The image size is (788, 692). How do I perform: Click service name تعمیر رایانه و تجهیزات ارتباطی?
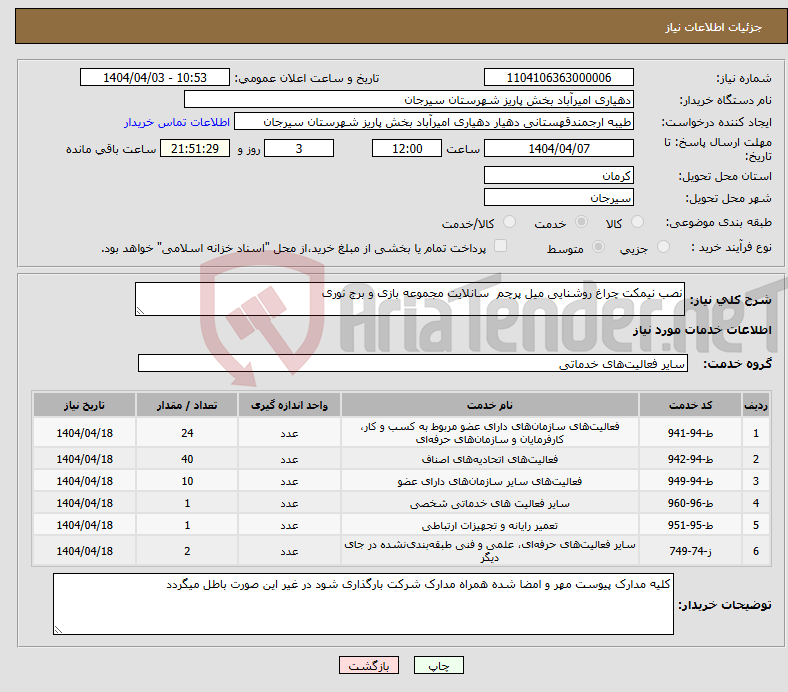coord(489,525)
